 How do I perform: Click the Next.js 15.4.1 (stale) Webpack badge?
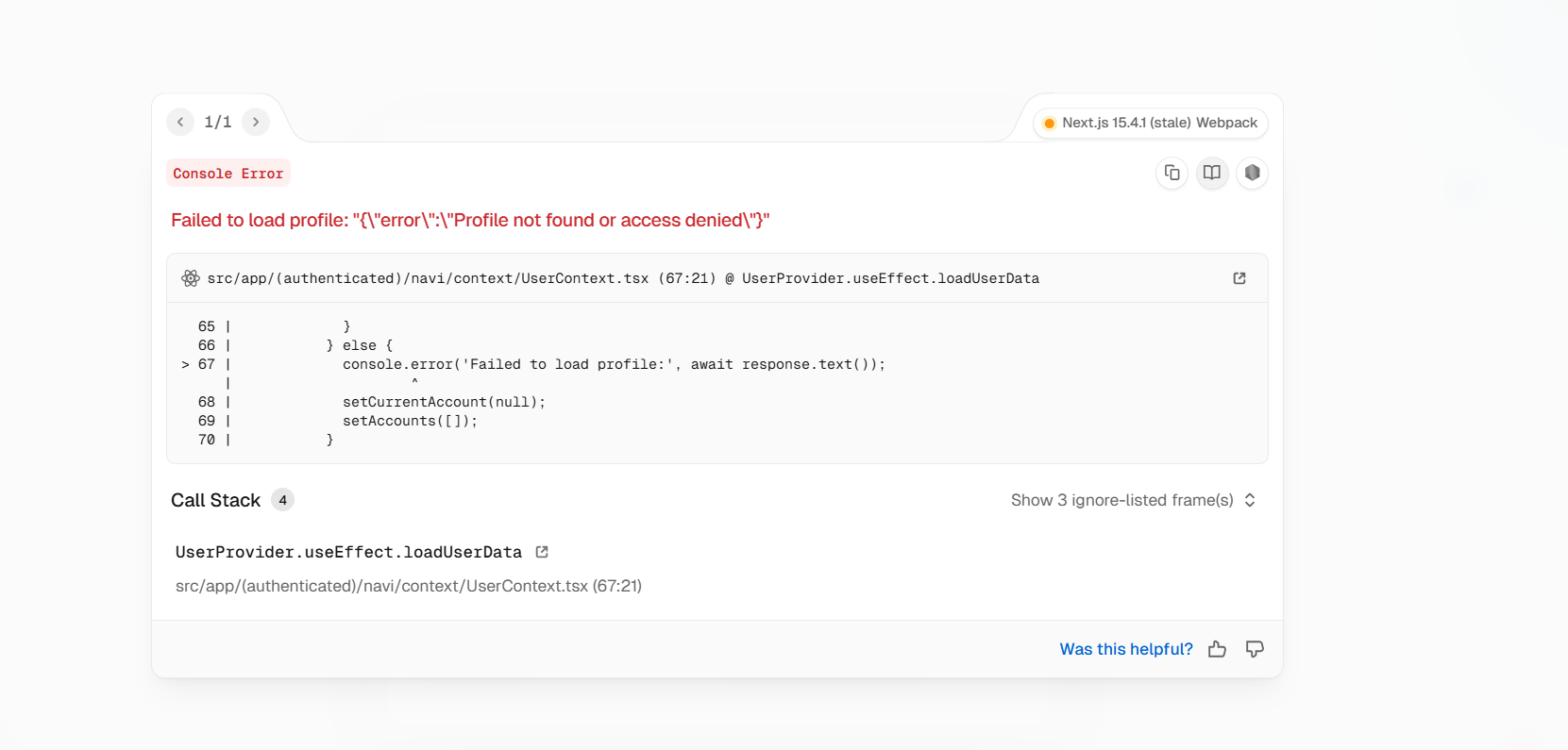(1151, 123)
